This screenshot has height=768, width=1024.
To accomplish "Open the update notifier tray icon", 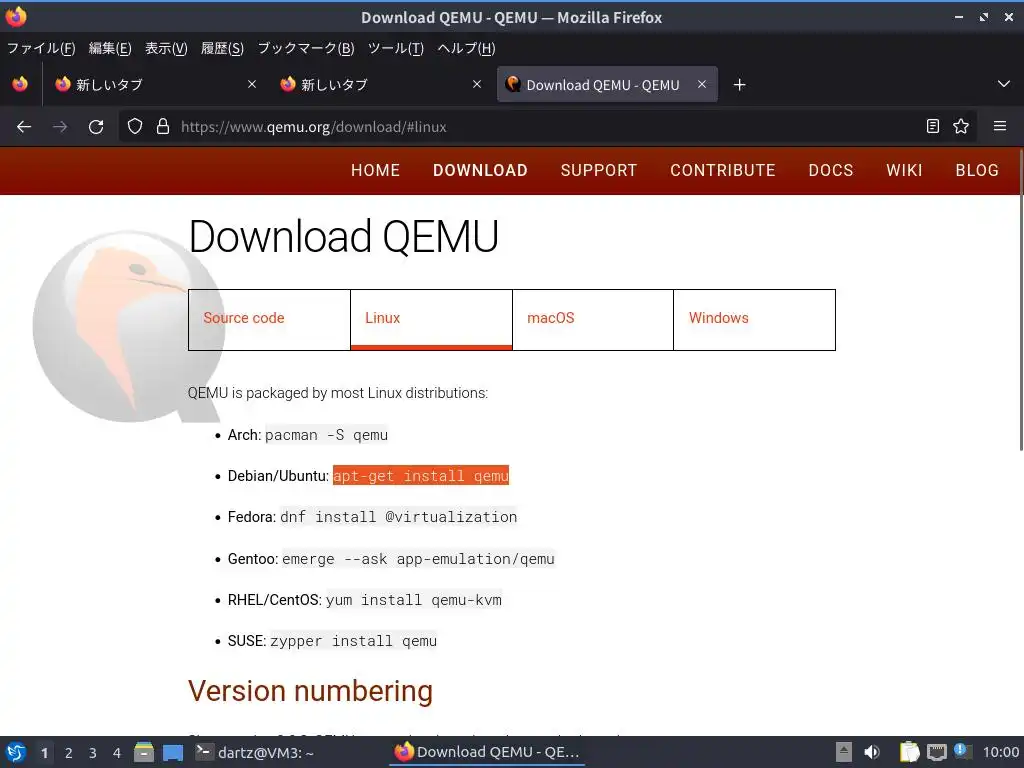I will pos(963,751).
